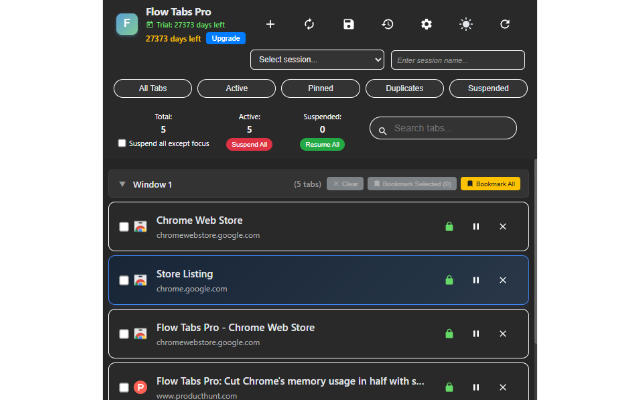Click the gray Clear button

pyautogui.click(x=345, y=184)
